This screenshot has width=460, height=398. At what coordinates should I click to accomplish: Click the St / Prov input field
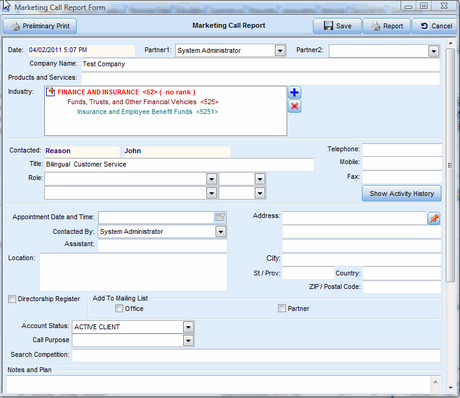pyautogui.click(x=308, y=273)
